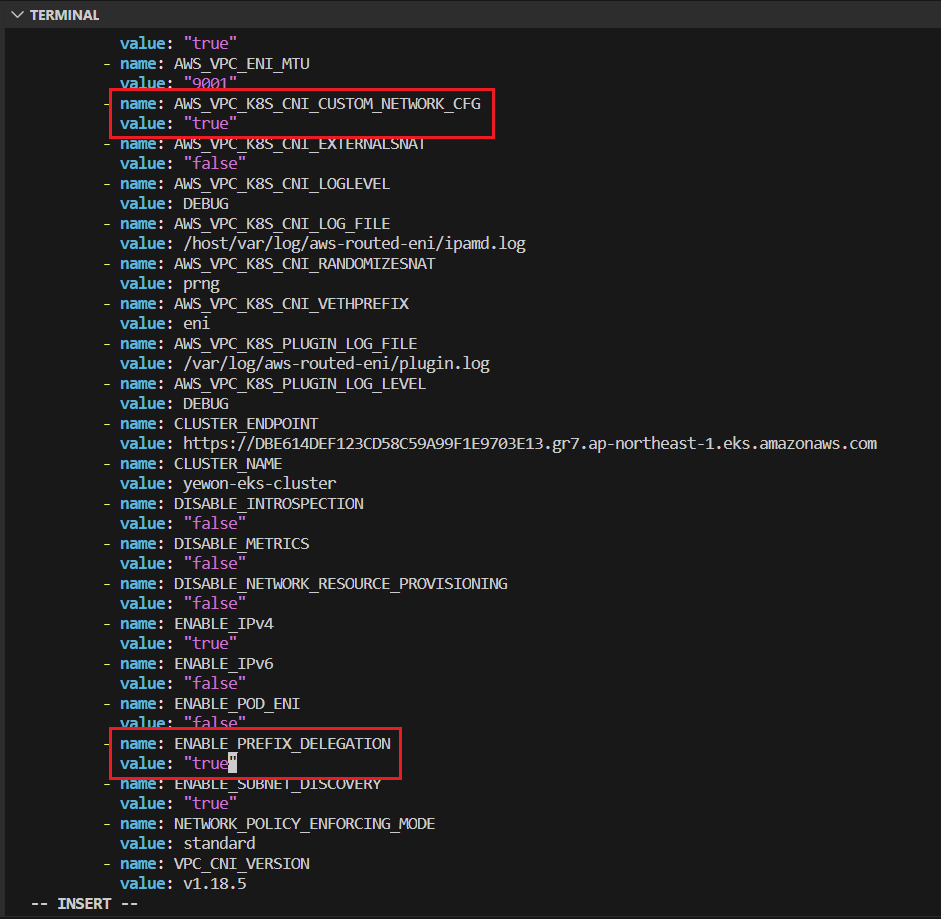Click the eni value text
This screenshot has width=941, height=919.
(x=196, y=324)
